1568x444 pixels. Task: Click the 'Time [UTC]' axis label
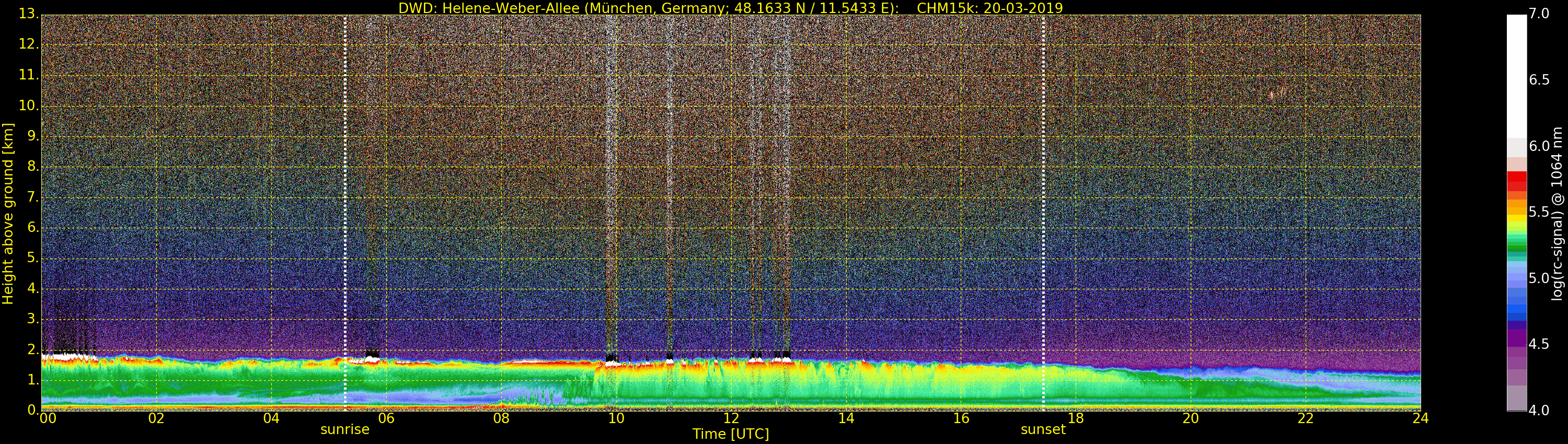pyautogui.click(x=731, y=434)
